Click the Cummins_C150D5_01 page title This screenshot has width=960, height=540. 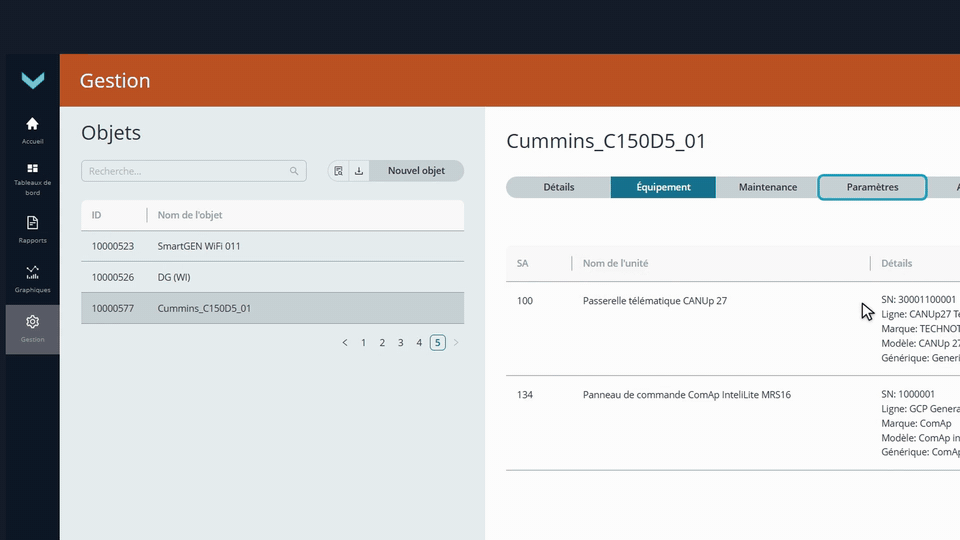click(x=606, y=141)
